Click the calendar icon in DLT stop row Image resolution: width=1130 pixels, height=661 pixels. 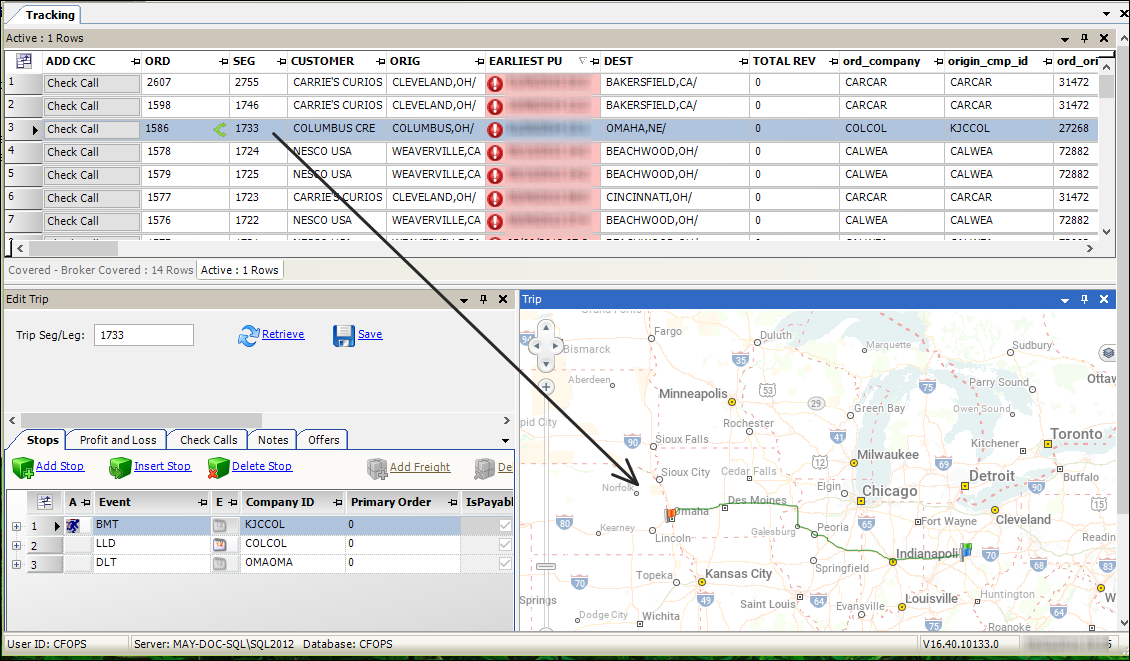pyautogui.click(x=220, y=564)
